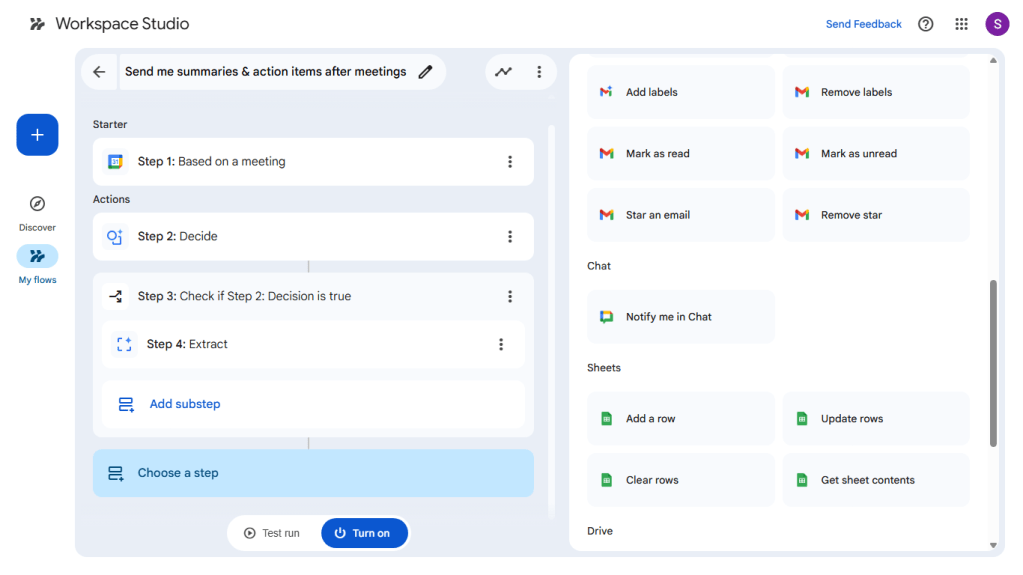Click the Sheets section heading
Screen dimensions: 1023x575
tap(603, 368)
